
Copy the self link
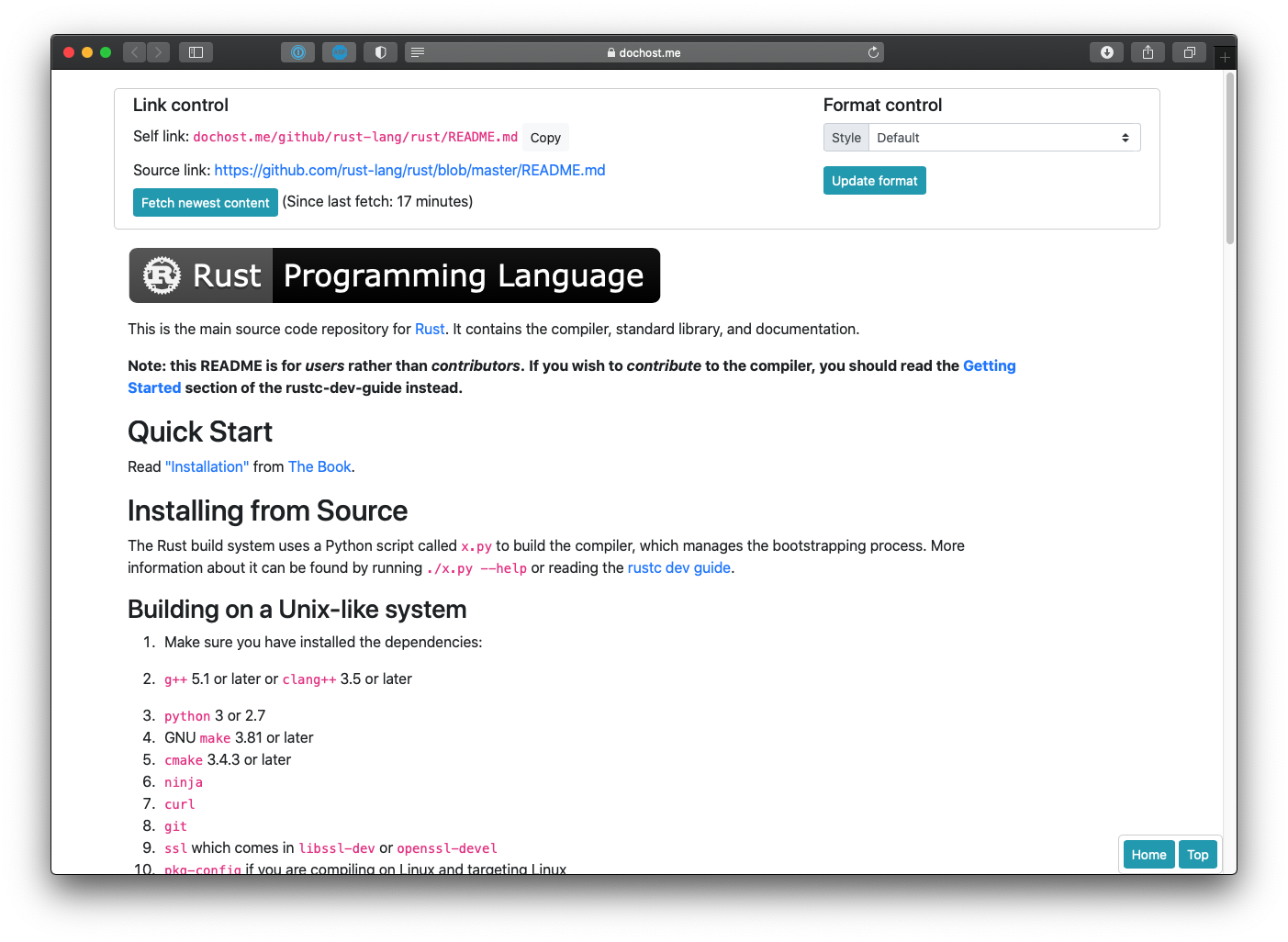(x=545, y=138)
